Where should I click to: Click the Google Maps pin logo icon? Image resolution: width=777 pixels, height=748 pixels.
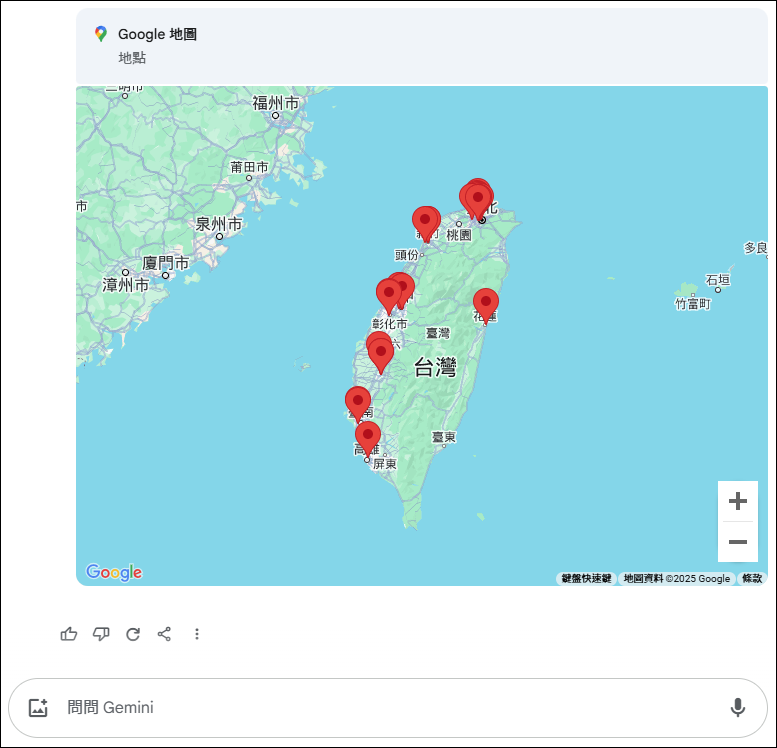click(101, 34)
